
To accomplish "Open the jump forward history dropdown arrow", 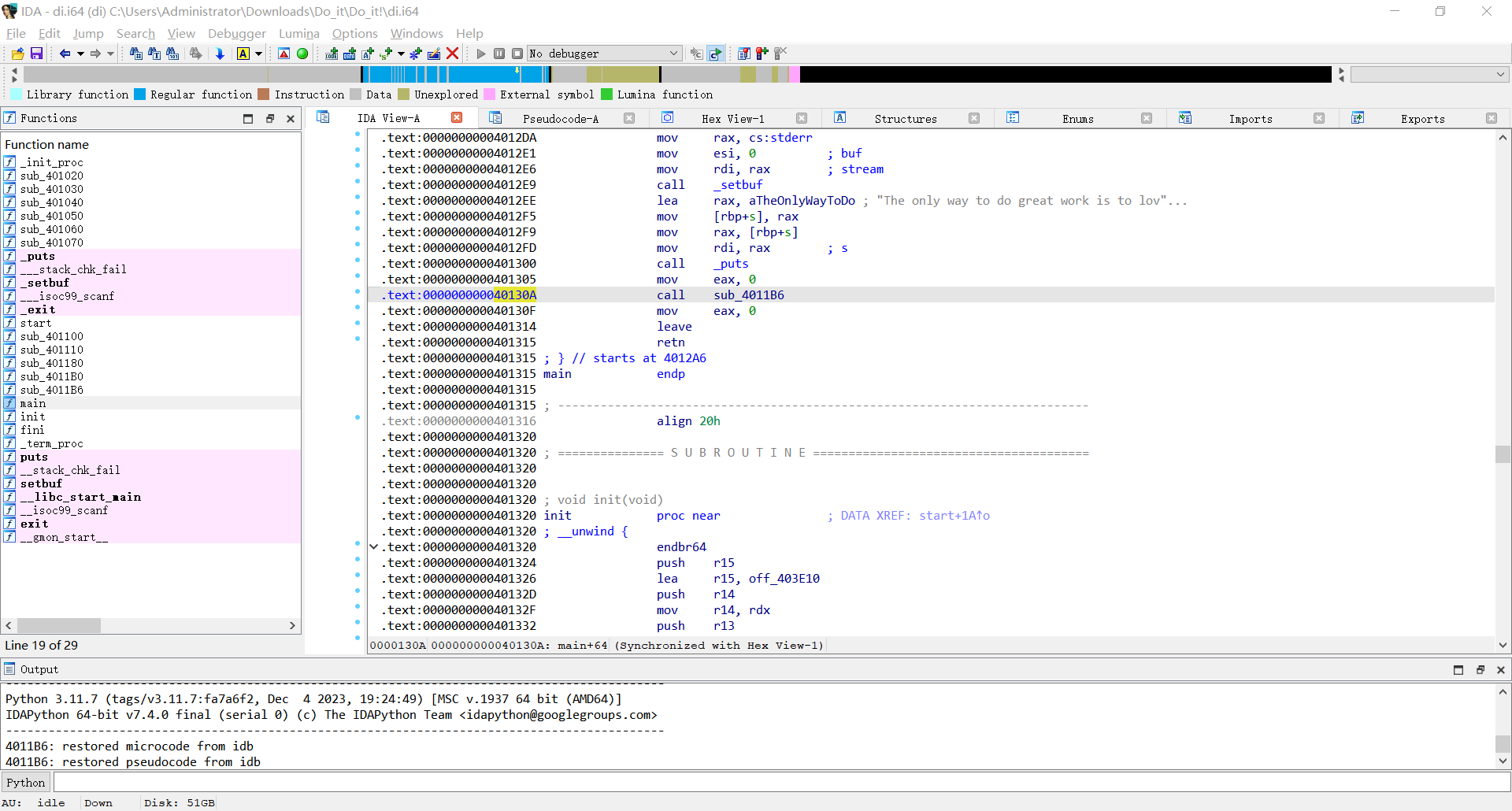I will point(110,54).
